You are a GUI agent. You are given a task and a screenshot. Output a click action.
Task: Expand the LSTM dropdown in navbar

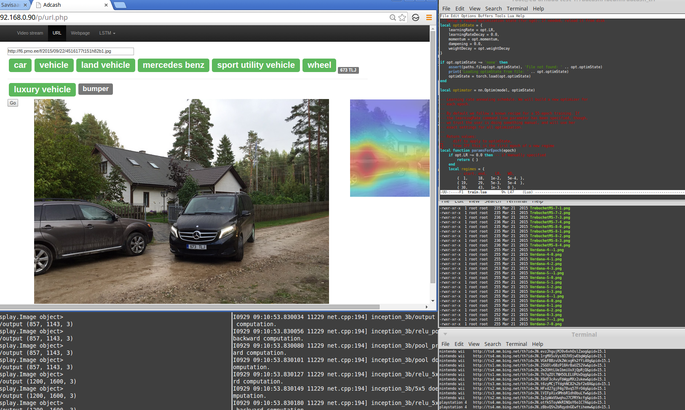107,33
